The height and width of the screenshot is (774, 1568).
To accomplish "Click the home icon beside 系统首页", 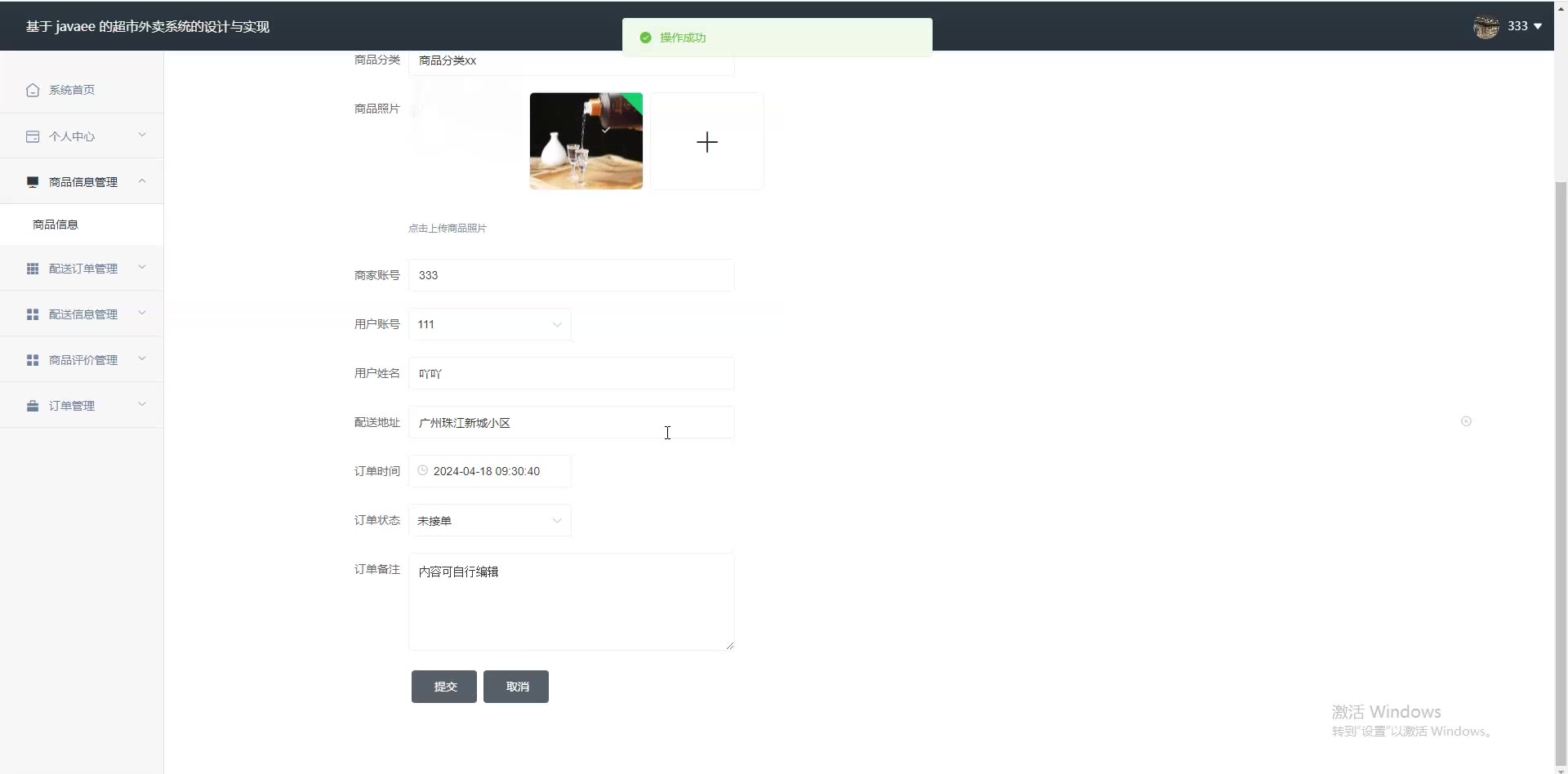I will click(33, 90).
